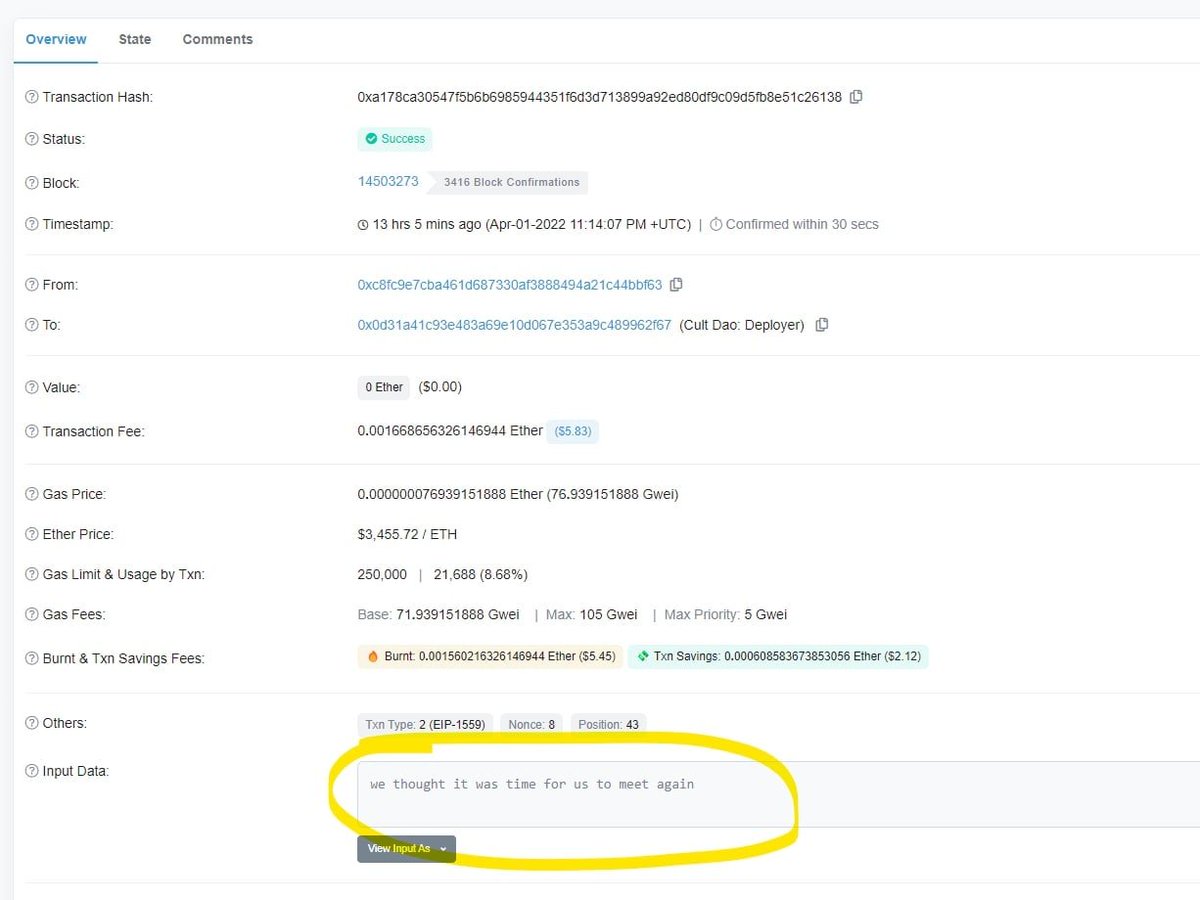This screenshot has width=1200, height=900.
Task: Click help icon beside Status
Action: click(32, 139)
